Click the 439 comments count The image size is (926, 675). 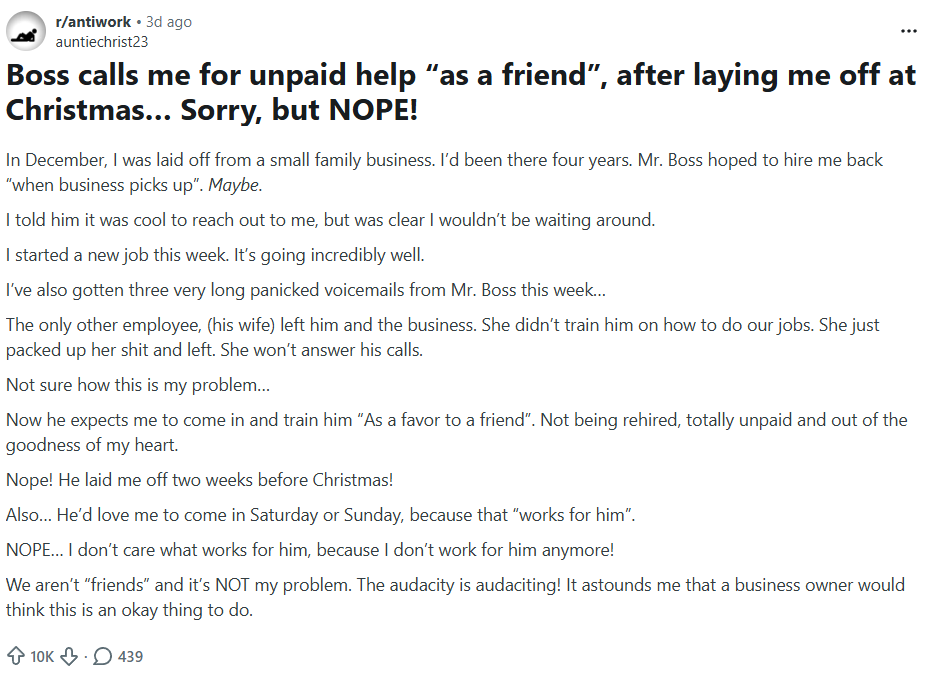coord(130,656)
